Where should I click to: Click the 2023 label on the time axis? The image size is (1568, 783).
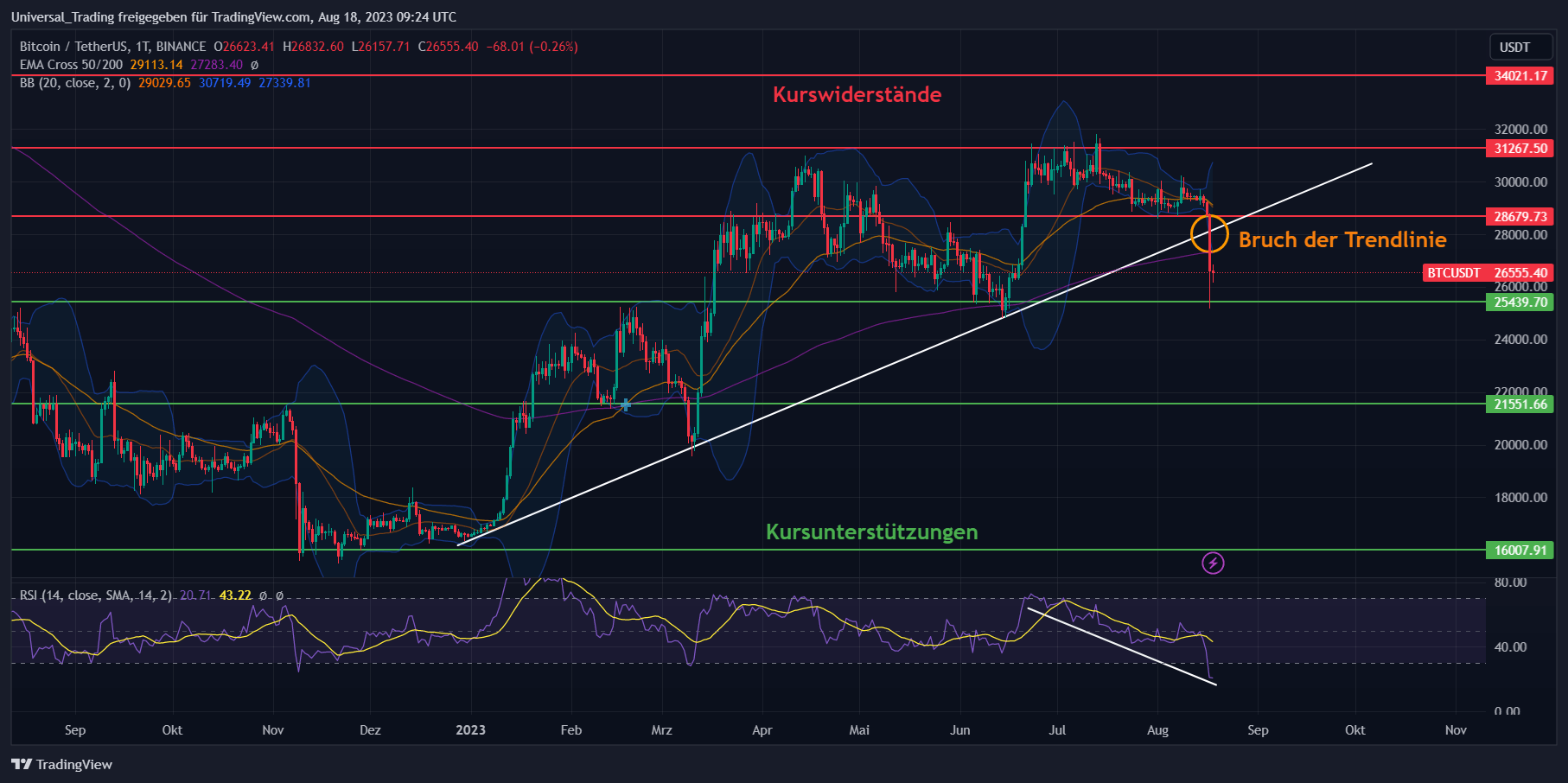click(x=470, y=730)
